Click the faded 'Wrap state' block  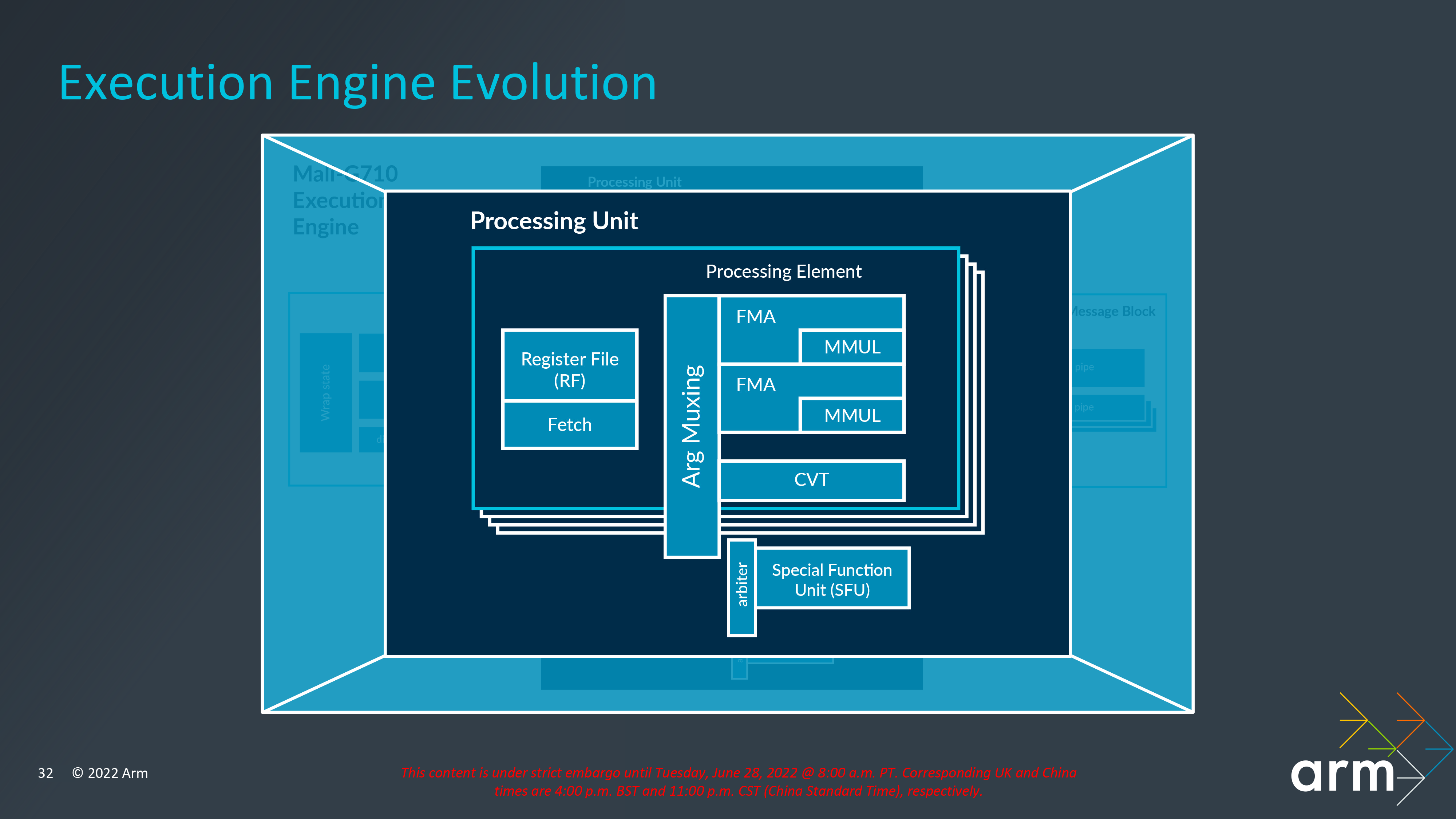click(325, 393)
